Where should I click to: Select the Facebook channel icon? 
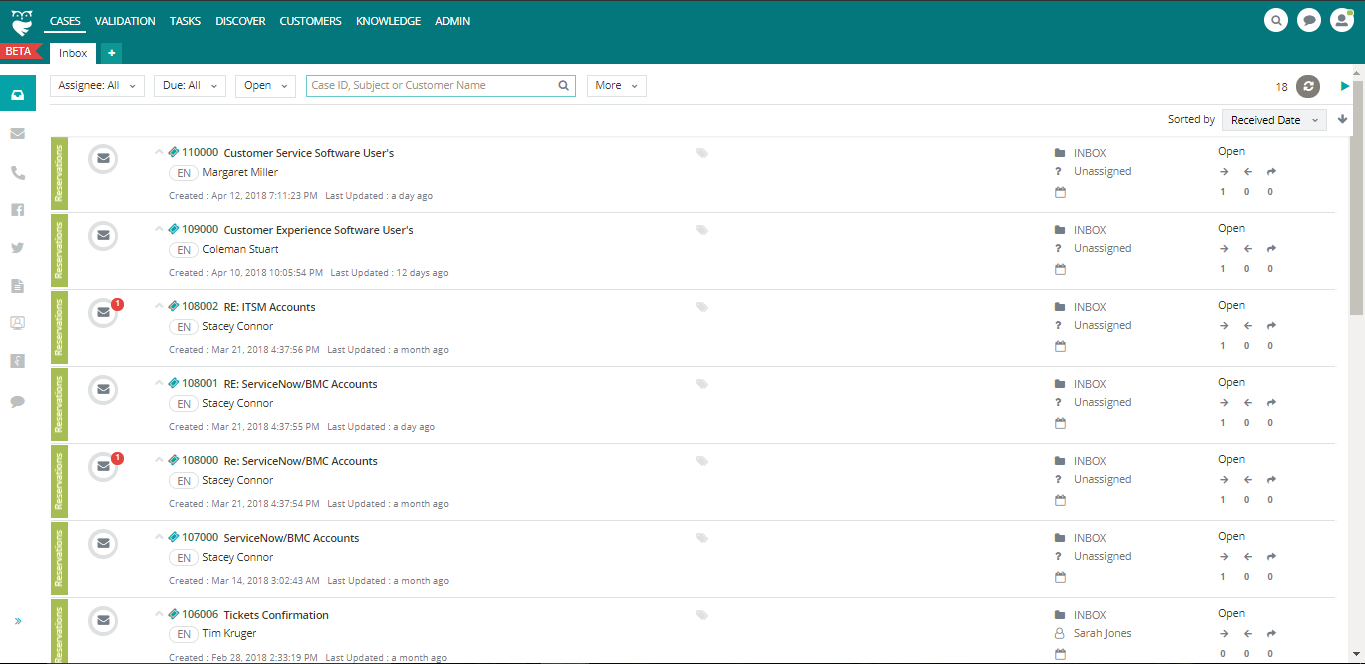17,209
